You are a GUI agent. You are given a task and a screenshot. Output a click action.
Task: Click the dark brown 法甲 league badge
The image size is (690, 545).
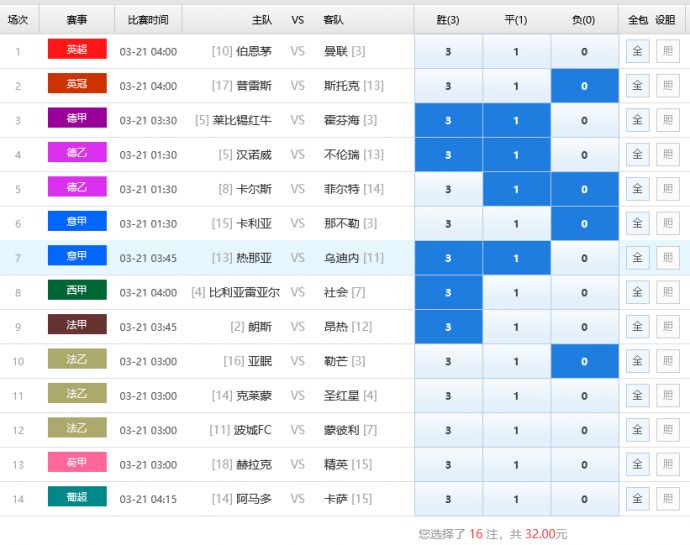point(77,326)
